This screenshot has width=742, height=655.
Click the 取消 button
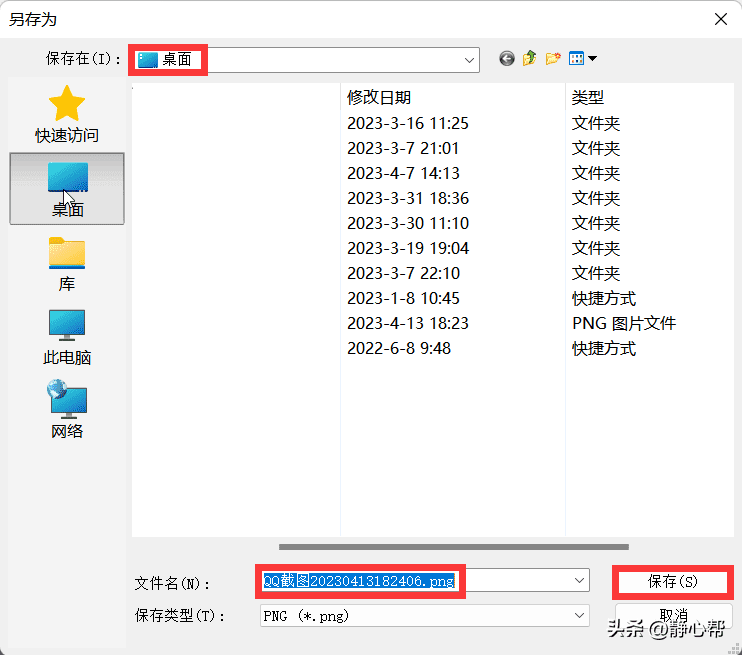point(673,614)
